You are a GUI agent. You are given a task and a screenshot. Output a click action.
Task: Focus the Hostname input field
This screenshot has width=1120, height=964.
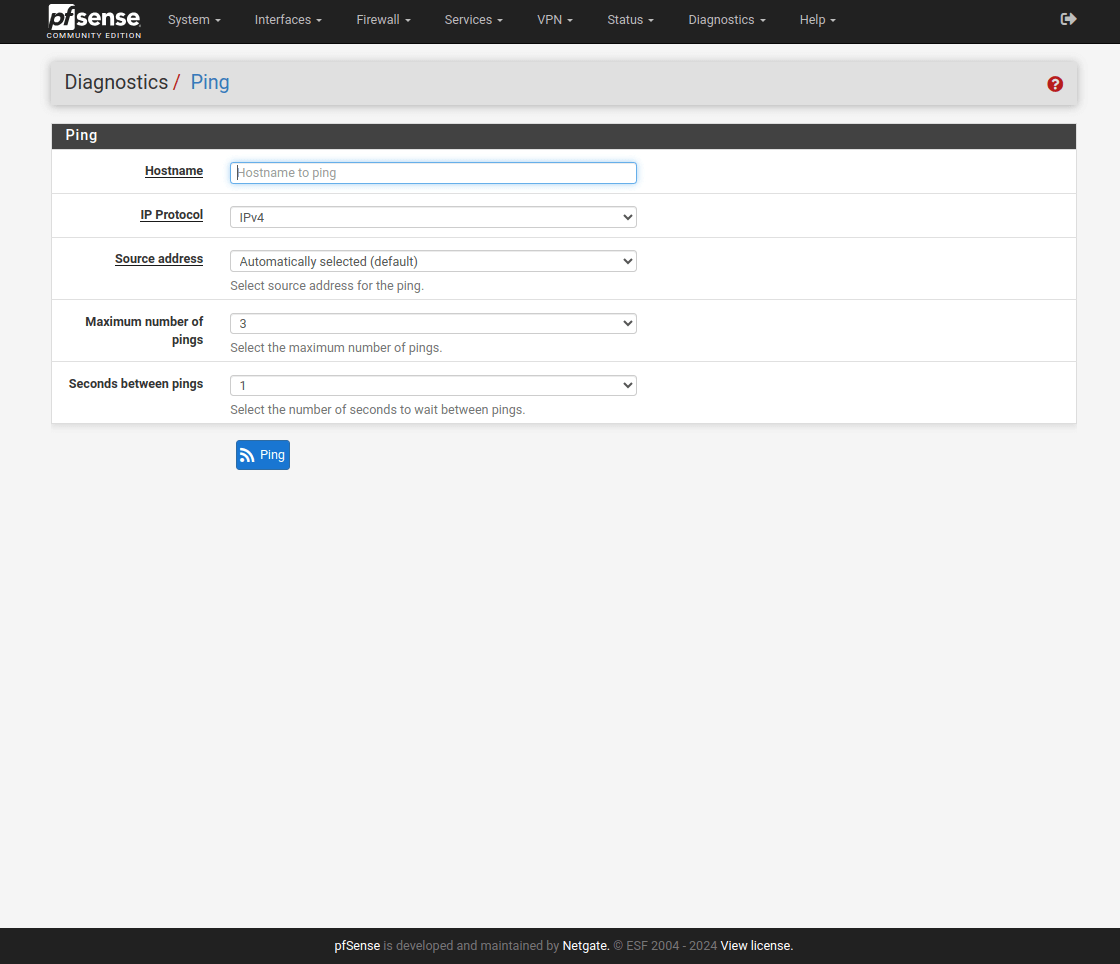(433, 173)
